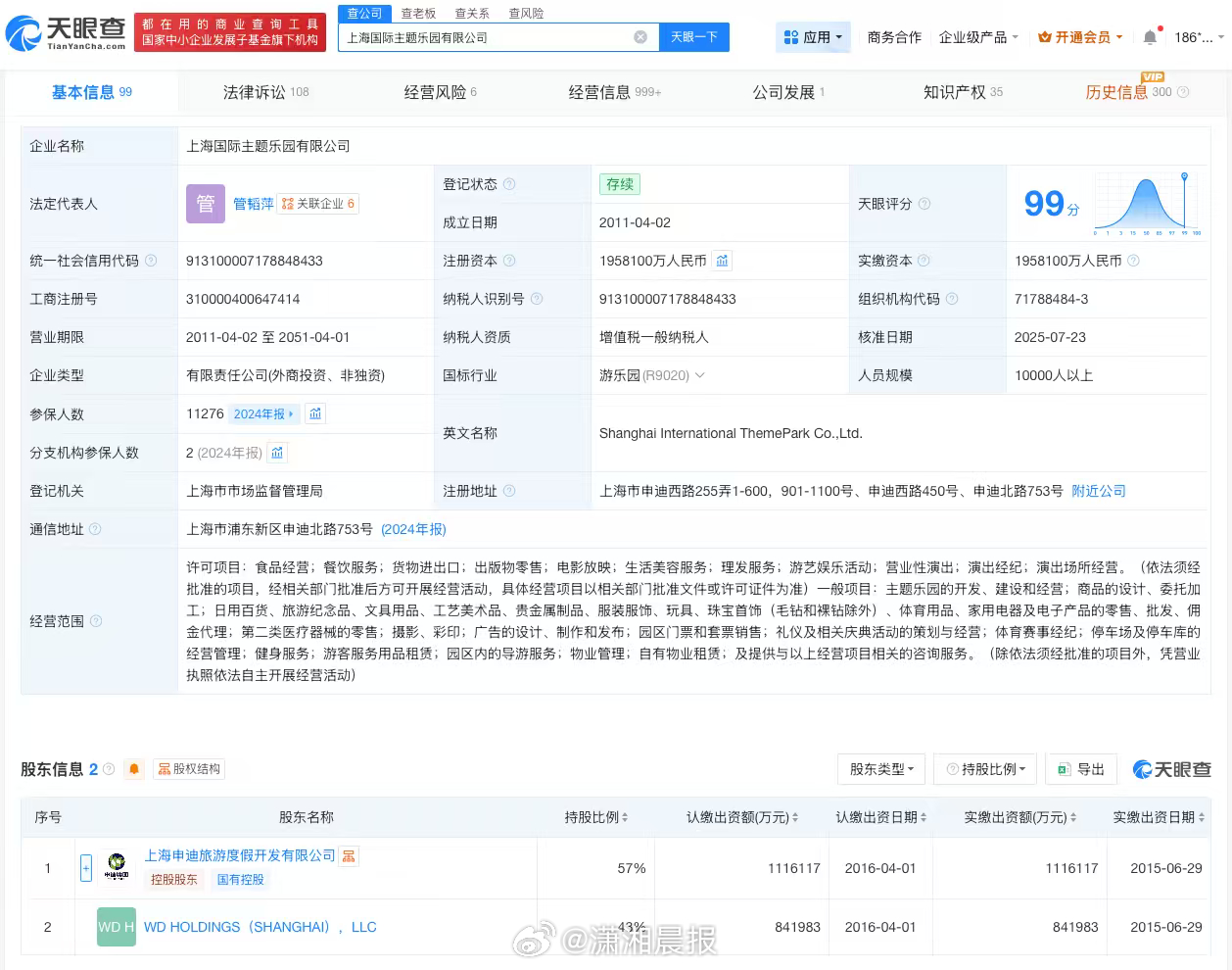The image size is (1232, 970).
Task: Click the 导出 export button
Action: pyautogui.click(x=1081, y=769)
